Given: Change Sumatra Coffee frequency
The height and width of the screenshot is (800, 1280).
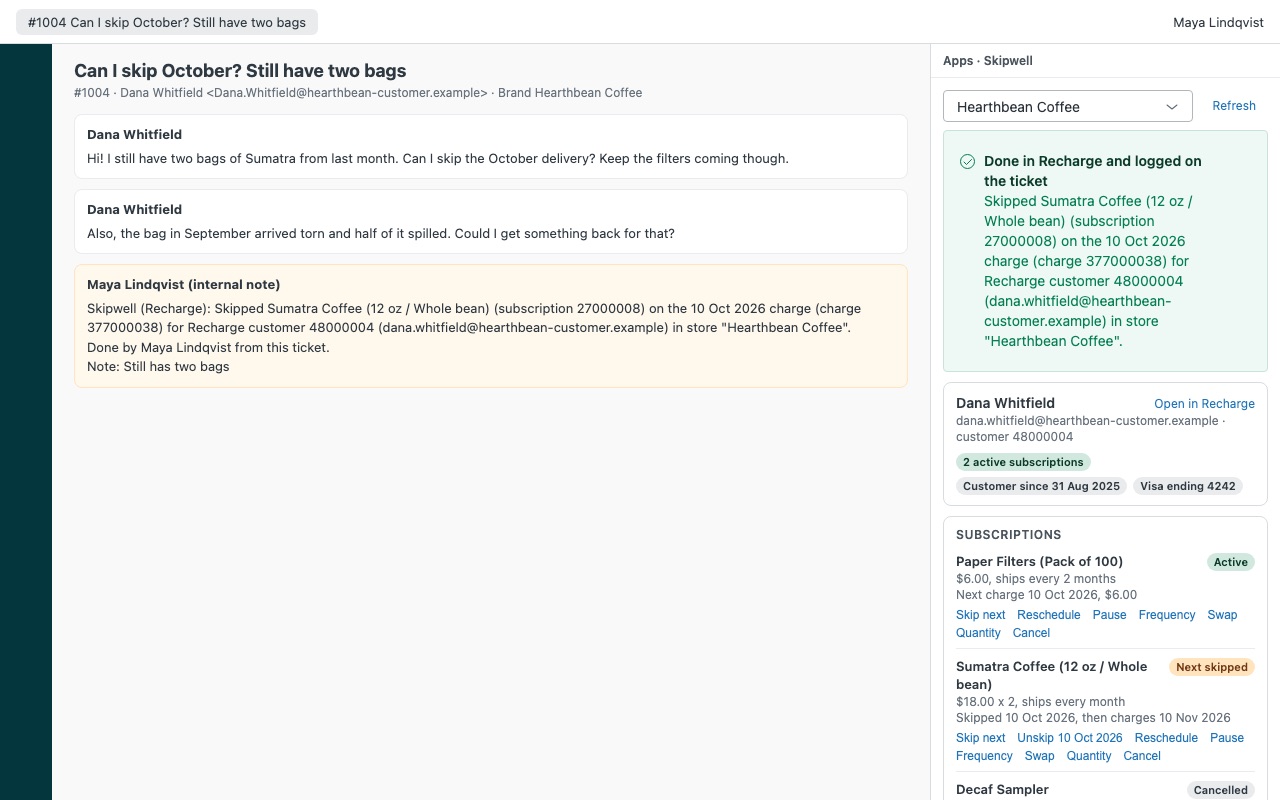Looking at the screenshot, I should coord(984,756).
